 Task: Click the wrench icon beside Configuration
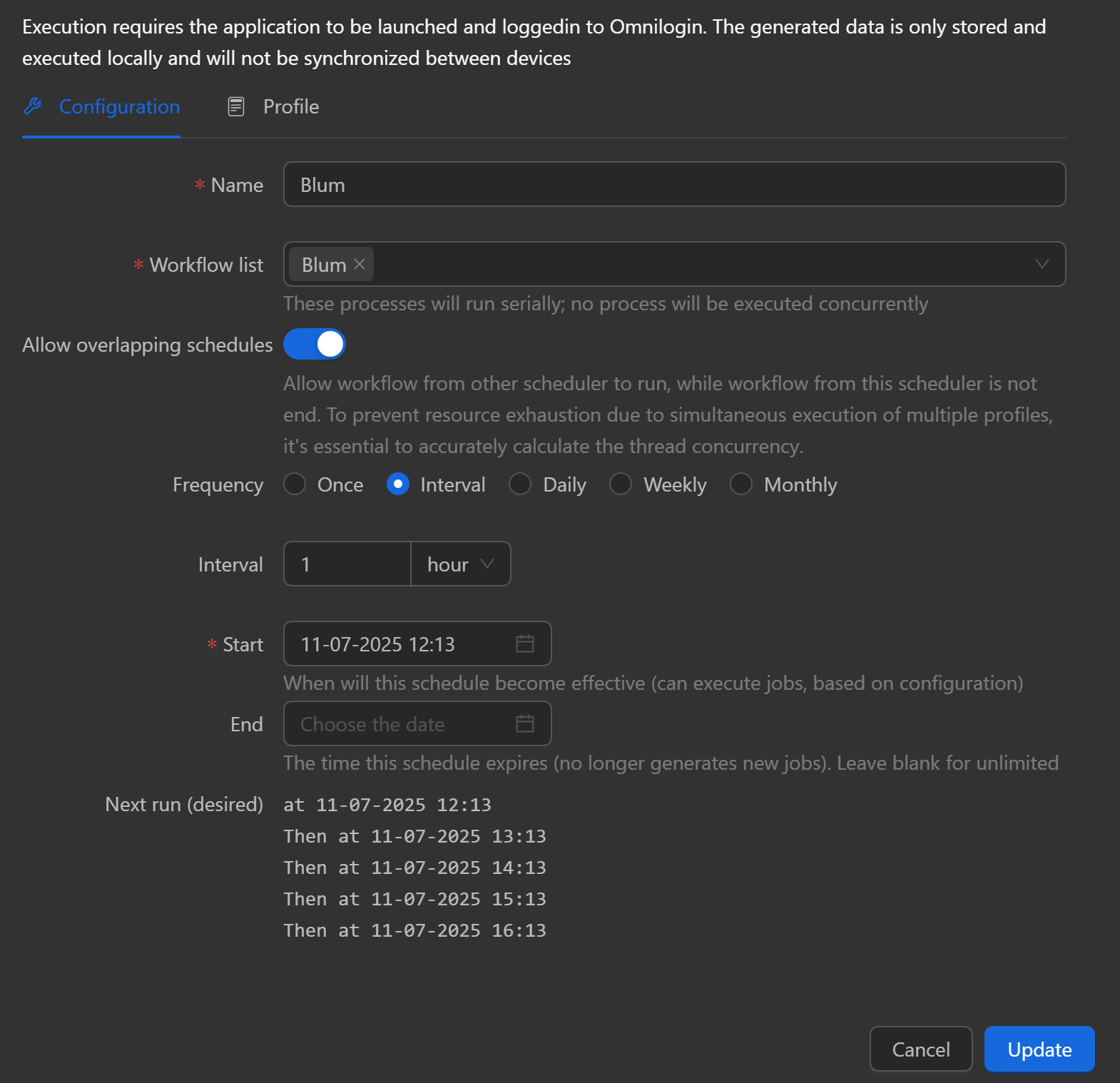[33, 106]
